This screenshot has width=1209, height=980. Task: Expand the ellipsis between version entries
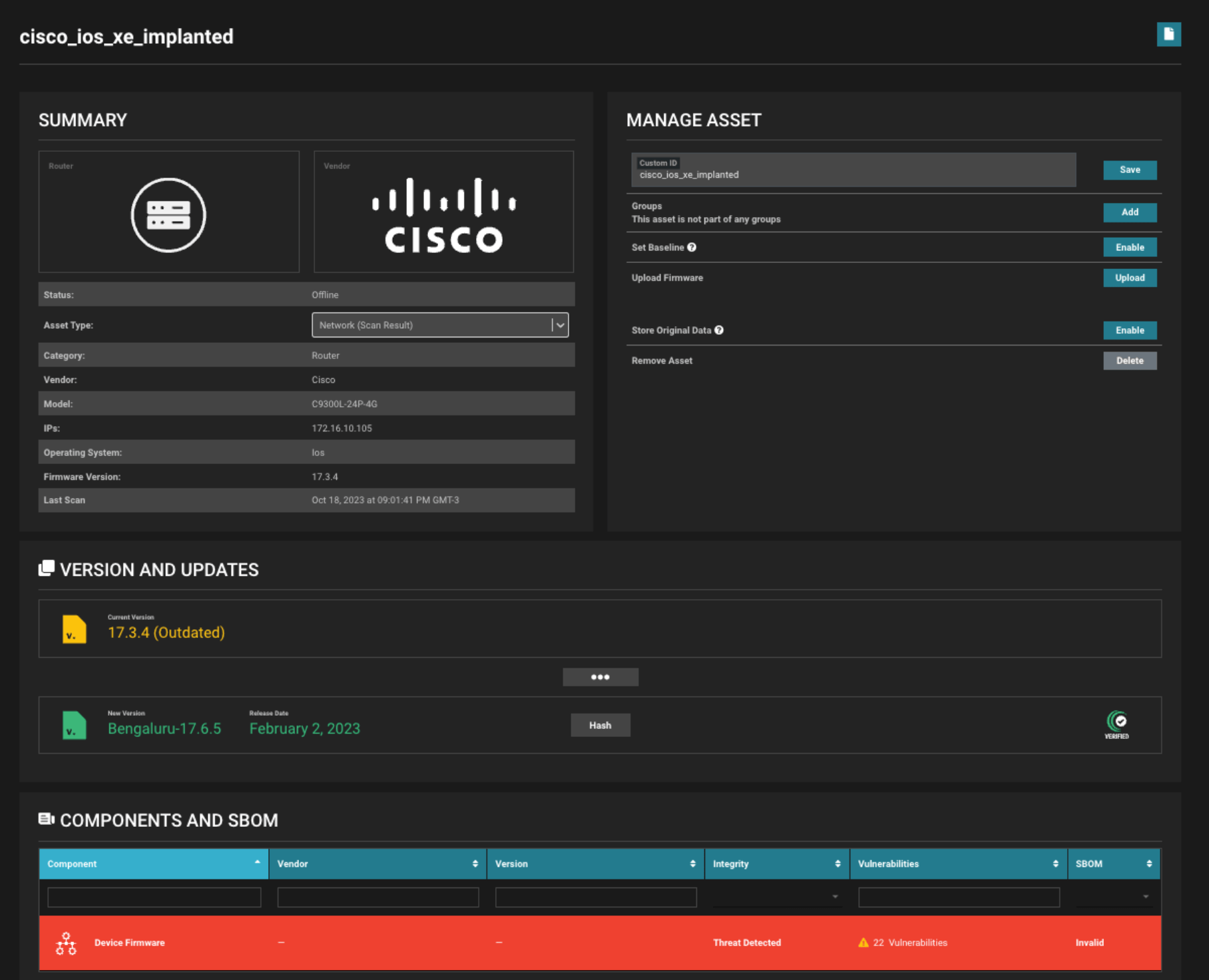coord(601,676)
